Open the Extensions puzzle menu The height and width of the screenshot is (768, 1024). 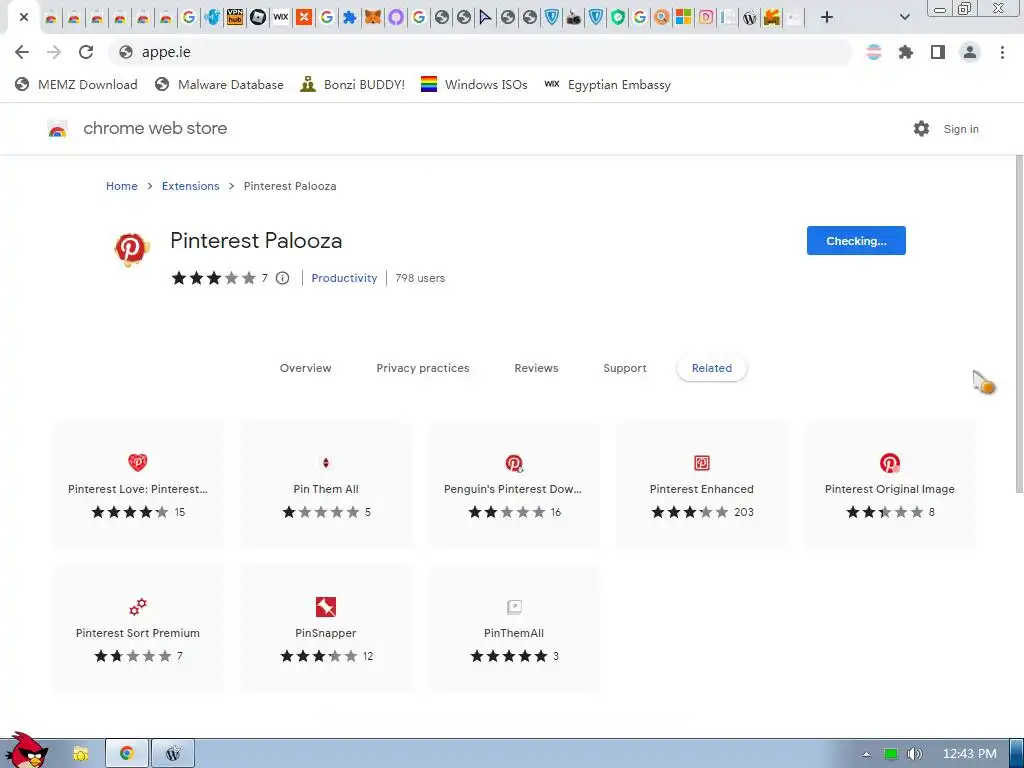tap(906, 52)
